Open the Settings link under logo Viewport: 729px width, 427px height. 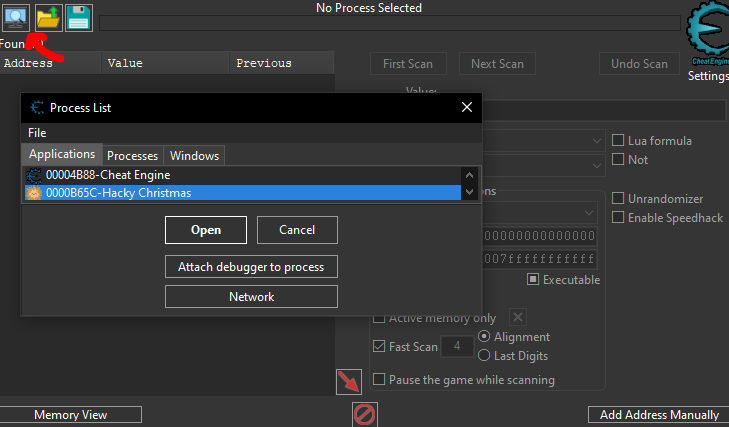point(708,76)
